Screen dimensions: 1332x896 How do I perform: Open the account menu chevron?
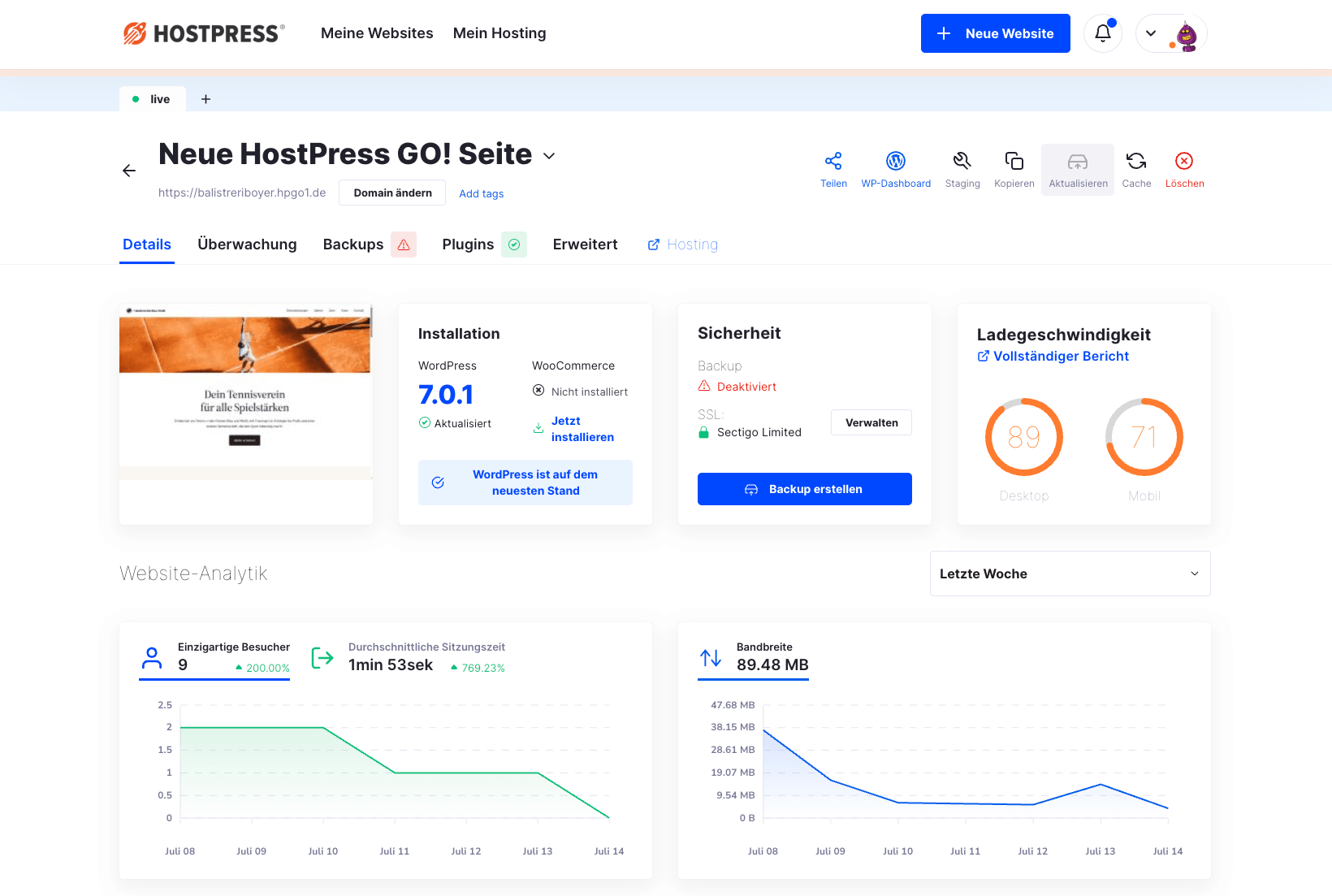point(1151,33)
